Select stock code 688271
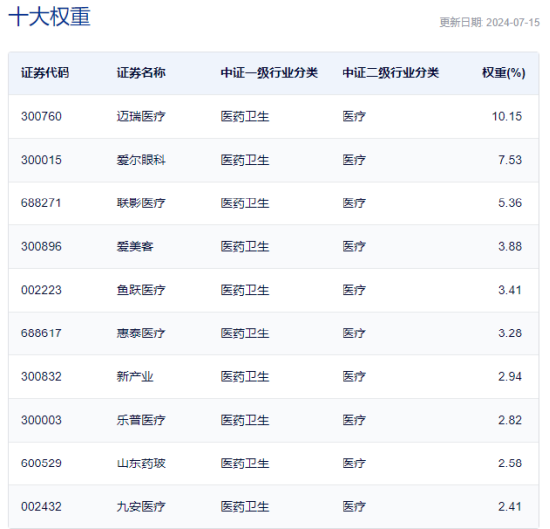This screenshot has height=529, width=550. pos(41,203)
